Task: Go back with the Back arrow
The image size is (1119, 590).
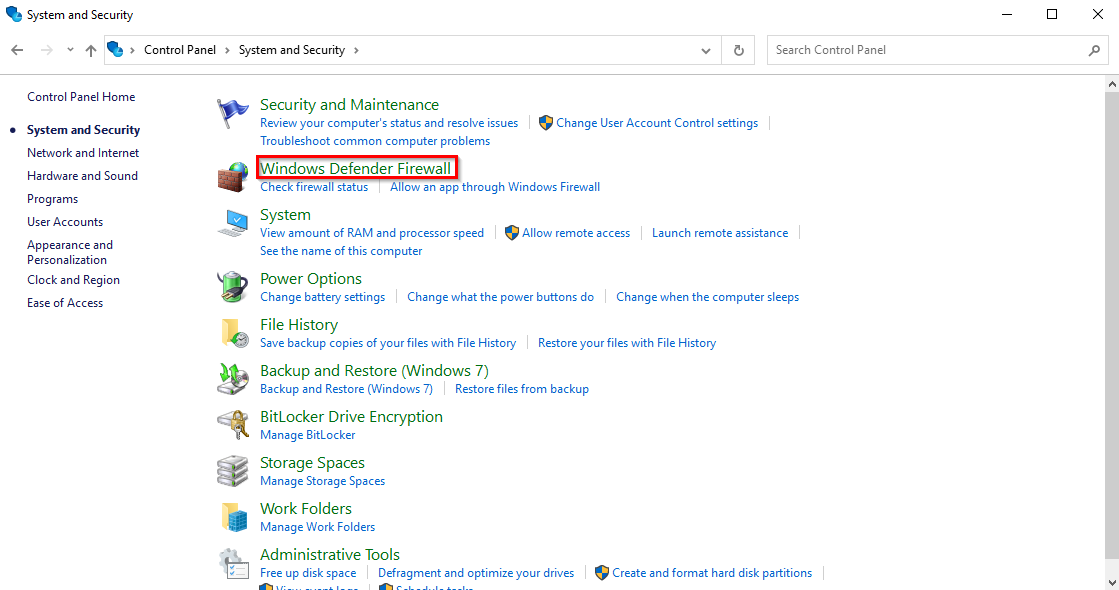Action: point(17,50)
